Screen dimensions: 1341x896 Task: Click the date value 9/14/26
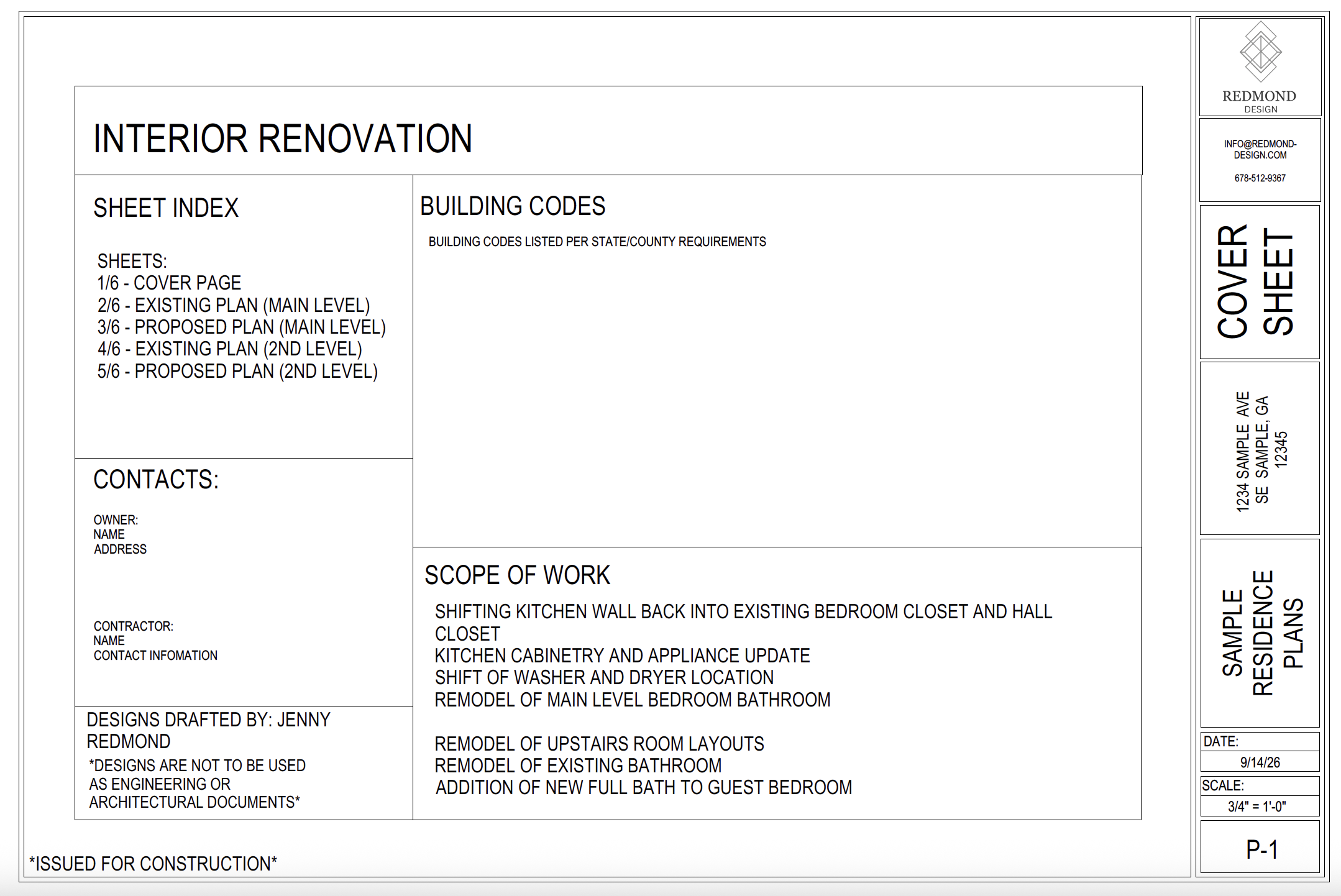coord(1260,762)
